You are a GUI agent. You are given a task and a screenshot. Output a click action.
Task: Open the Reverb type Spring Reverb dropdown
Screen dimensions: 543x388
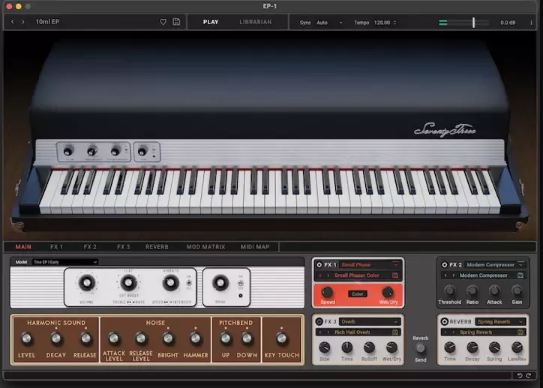(x=500, y=322)
